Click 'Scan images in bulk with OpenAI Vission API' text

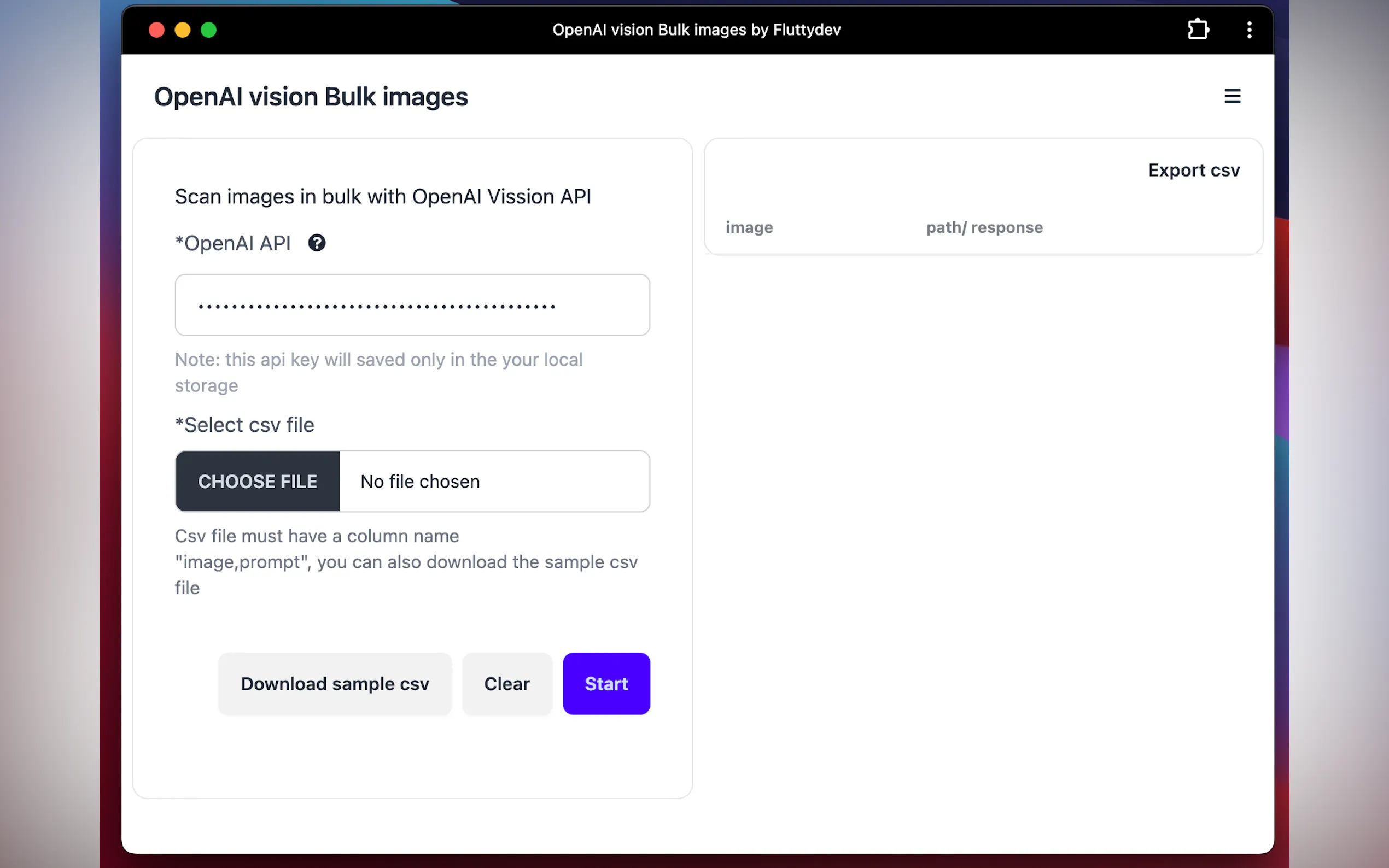[382, 196]
